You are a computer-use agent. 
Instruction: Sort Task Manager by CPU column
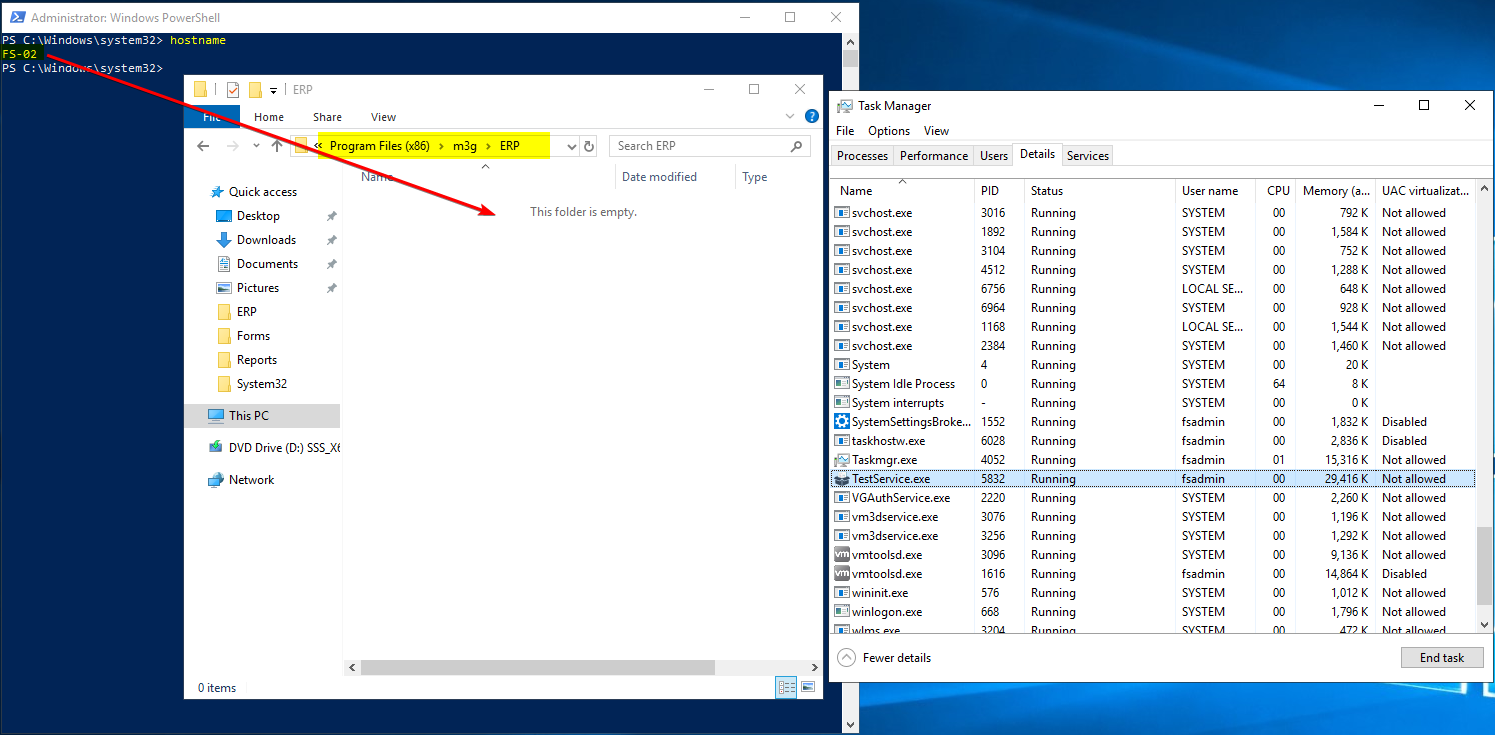(1278, 191)
